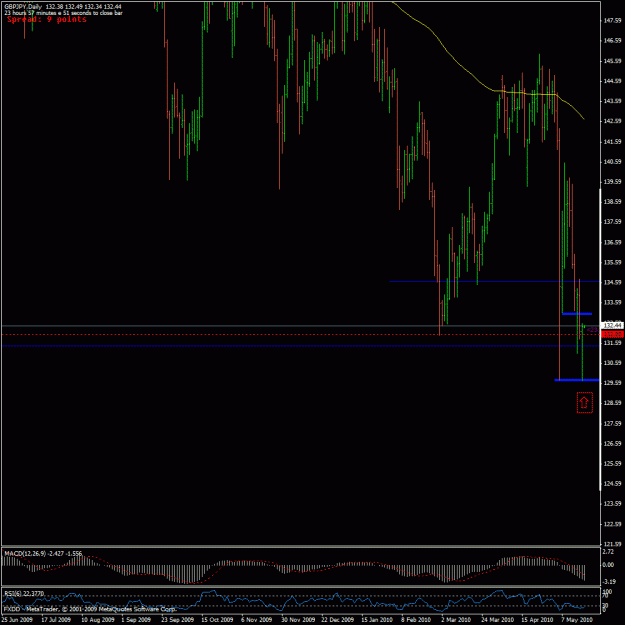625x625 pixels.
Task: Click the 23 Sep 2009 date label
Action: tap(177, 620)
